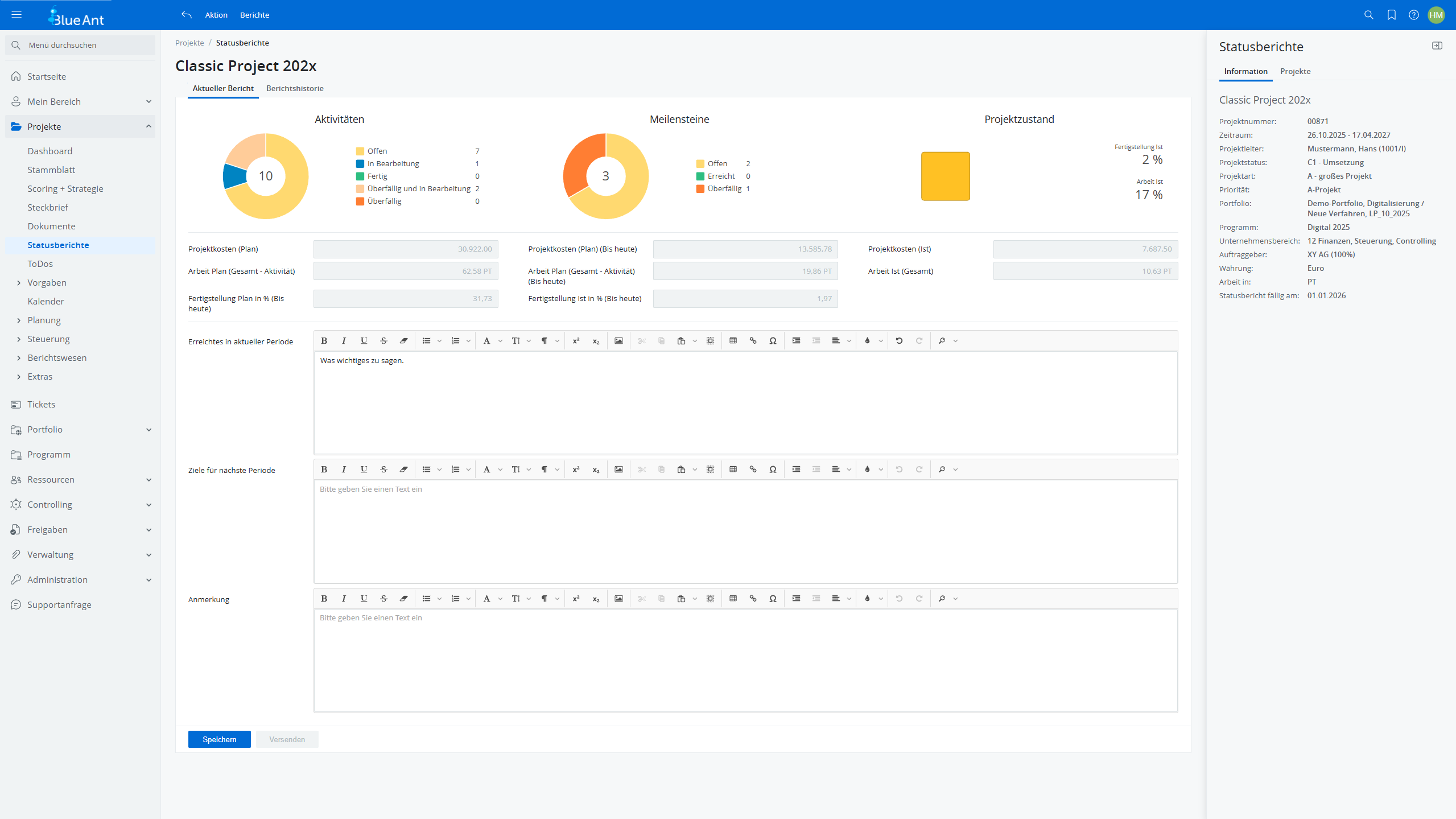Insert a table in the Ziele editor
Viewport: 1456px width, 819px height.
(733, 469)
